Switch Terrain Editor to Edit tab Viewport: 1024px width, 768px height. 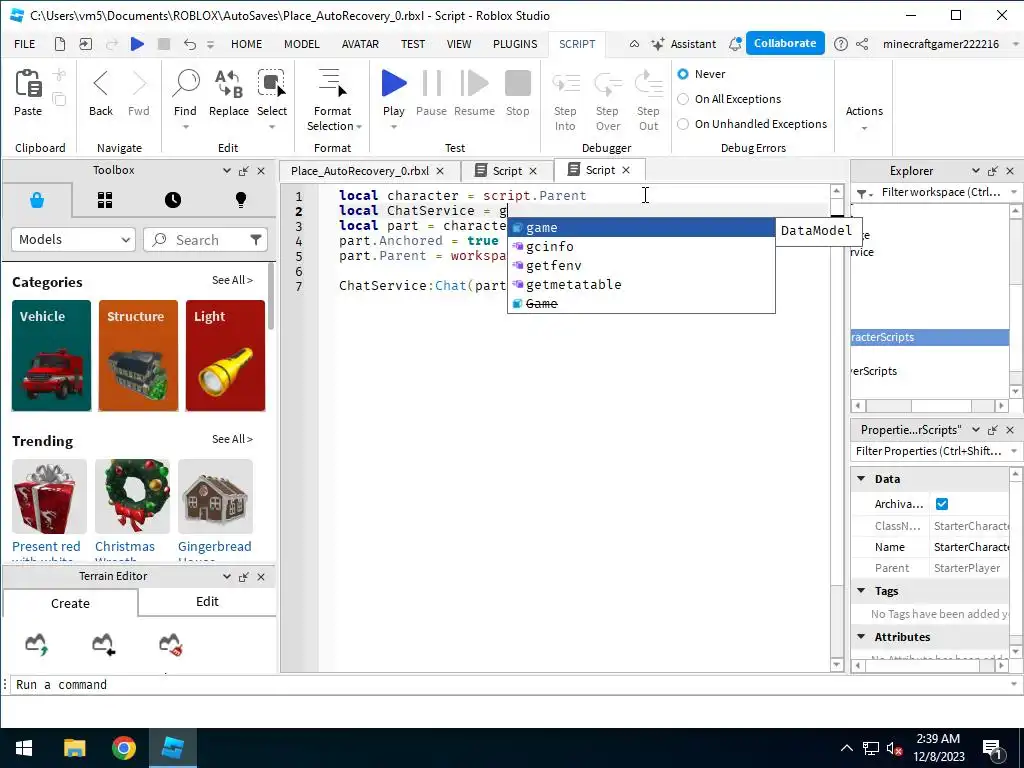tap(207, 601)
